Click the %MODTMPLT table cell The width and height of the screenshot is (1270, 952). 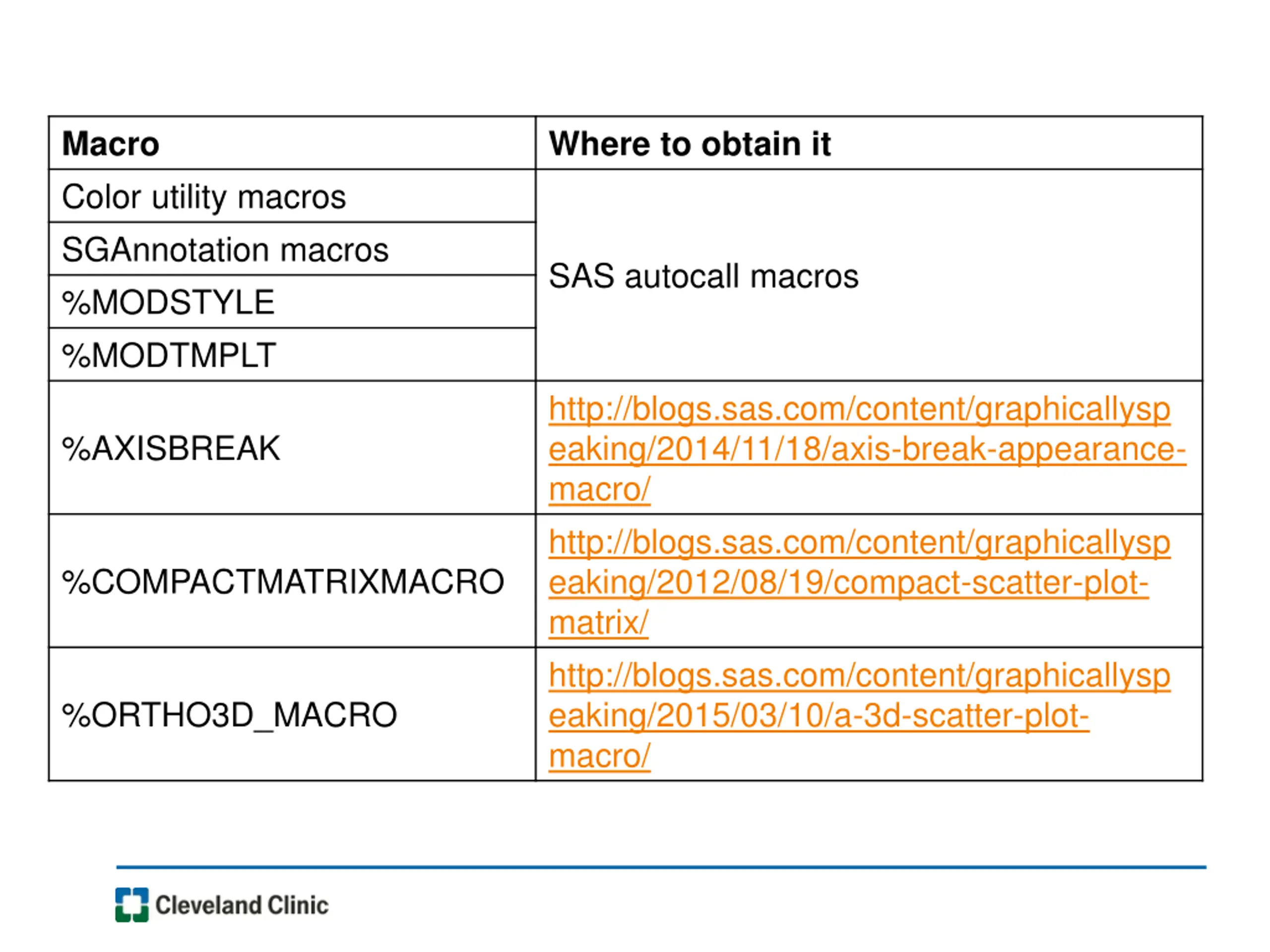pos(292,355)
